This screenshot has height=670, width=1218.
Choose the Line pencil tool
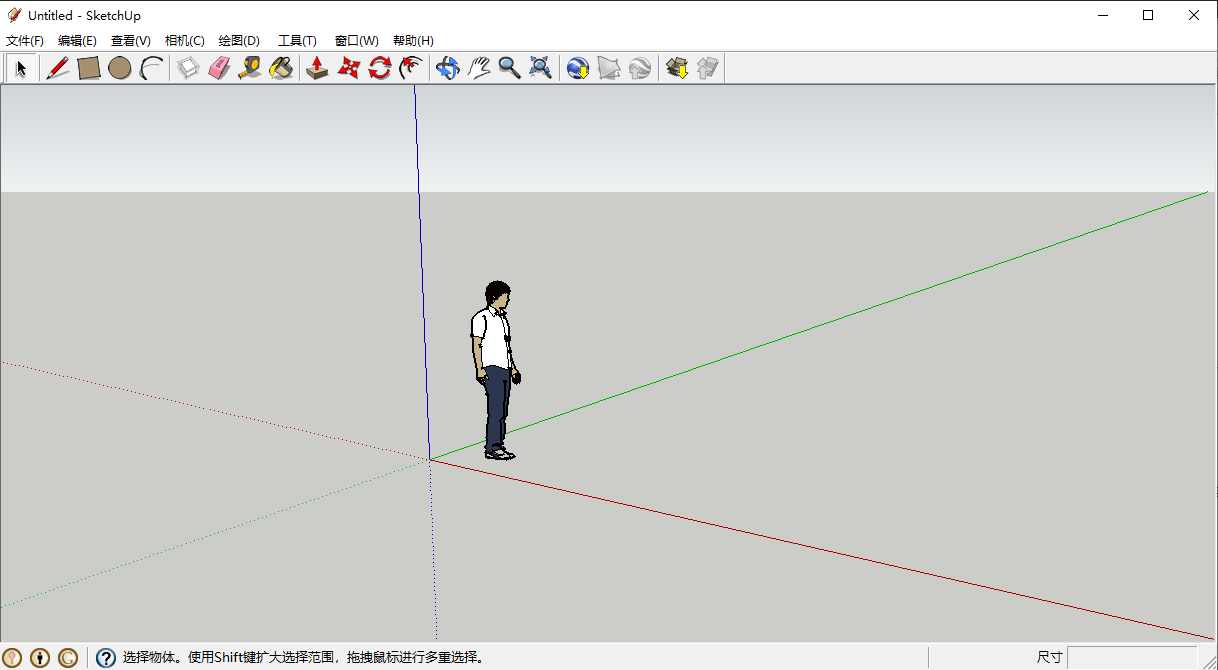58,68
